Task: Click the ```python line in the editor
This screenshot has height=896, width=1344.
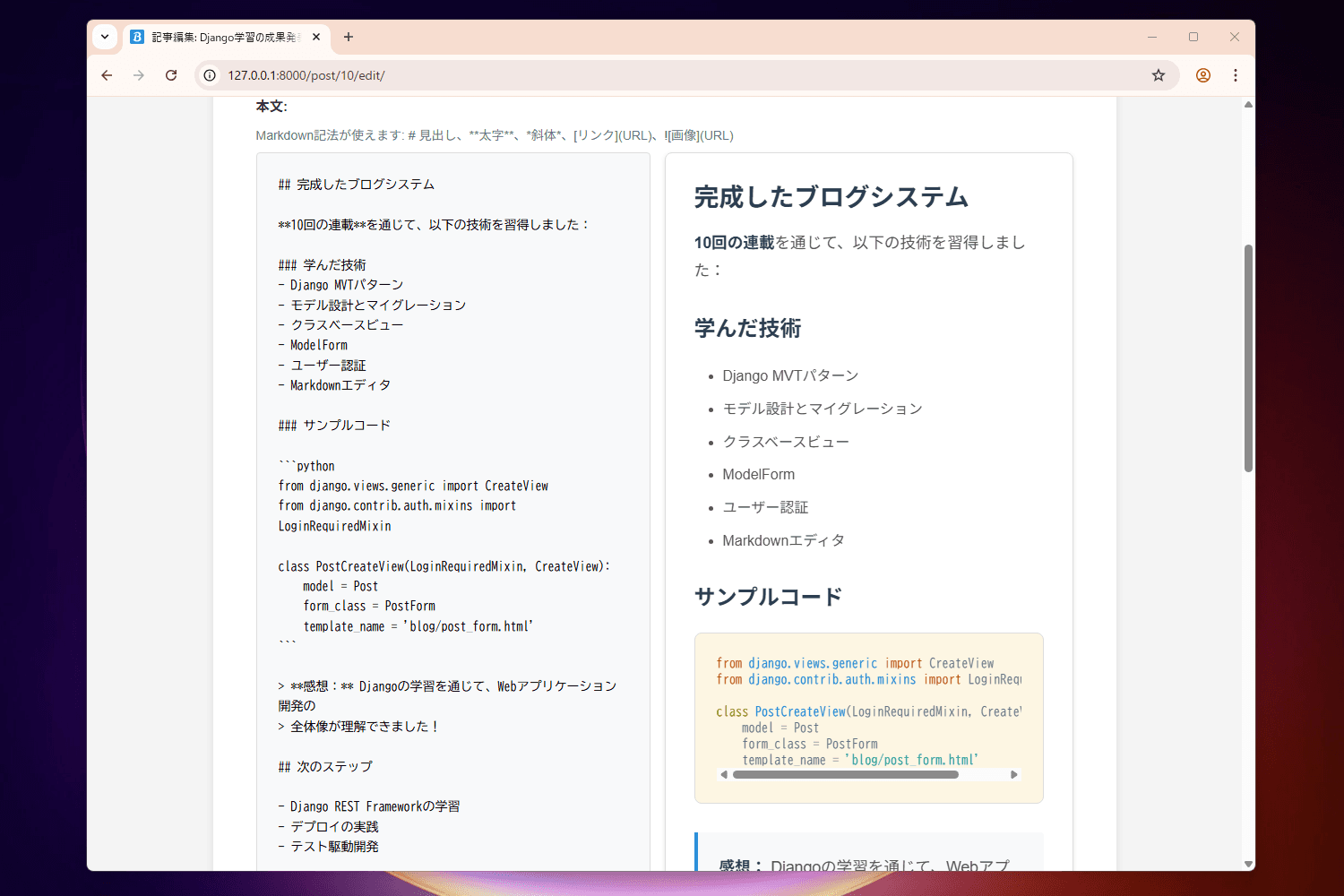Action: pyautogui.click(x=306, y=466)
